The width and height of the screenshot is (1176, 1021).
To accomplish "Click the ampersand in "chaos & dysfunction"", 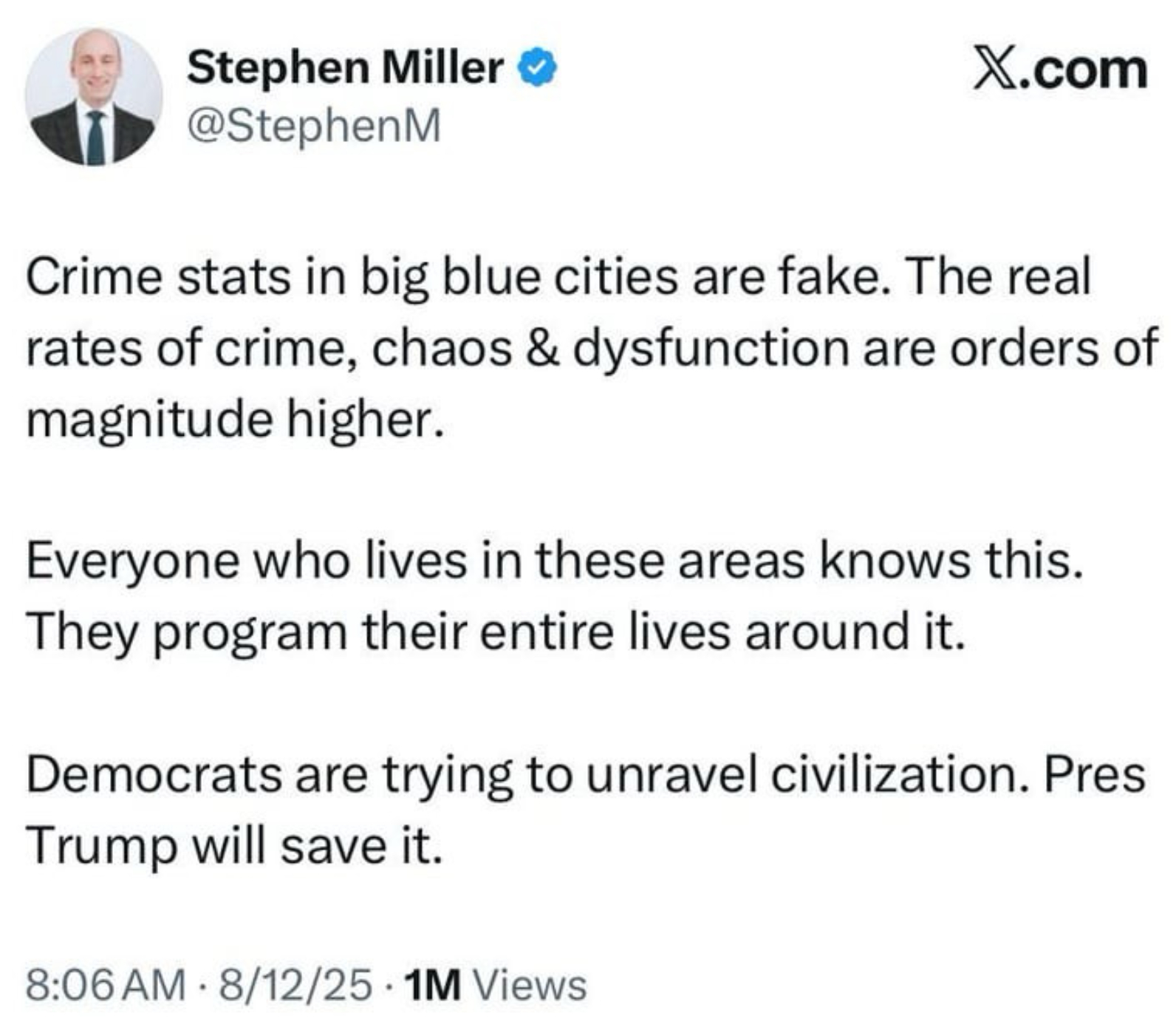I will [x=543, y=349].
